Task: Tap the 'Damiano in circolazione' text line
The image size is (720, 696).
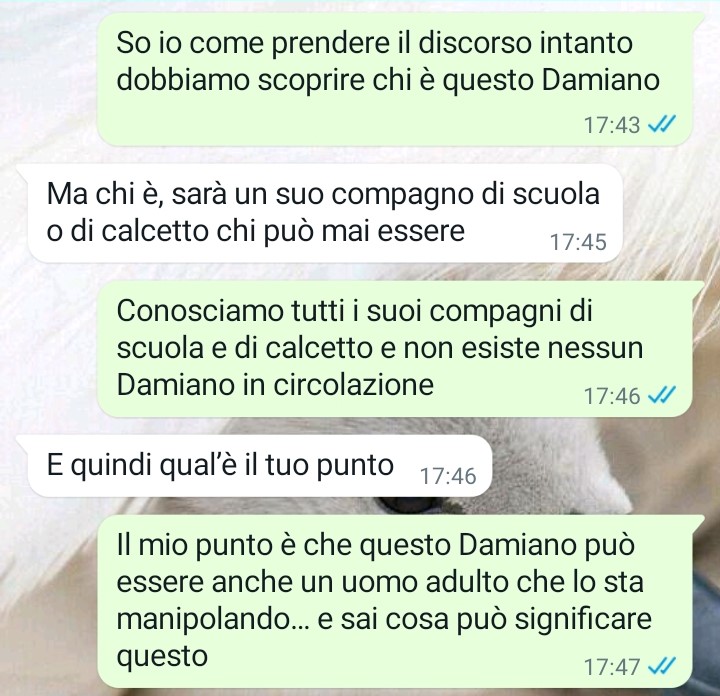Action: tap(275, 384)
